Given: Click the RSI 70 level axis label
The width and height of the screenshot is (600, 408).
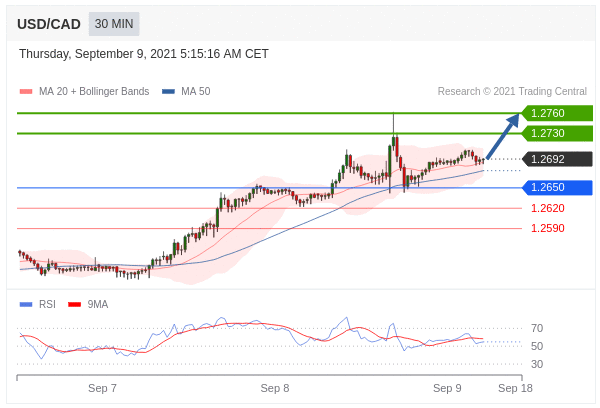Looking at the screenshot, I should click(537, 328).
